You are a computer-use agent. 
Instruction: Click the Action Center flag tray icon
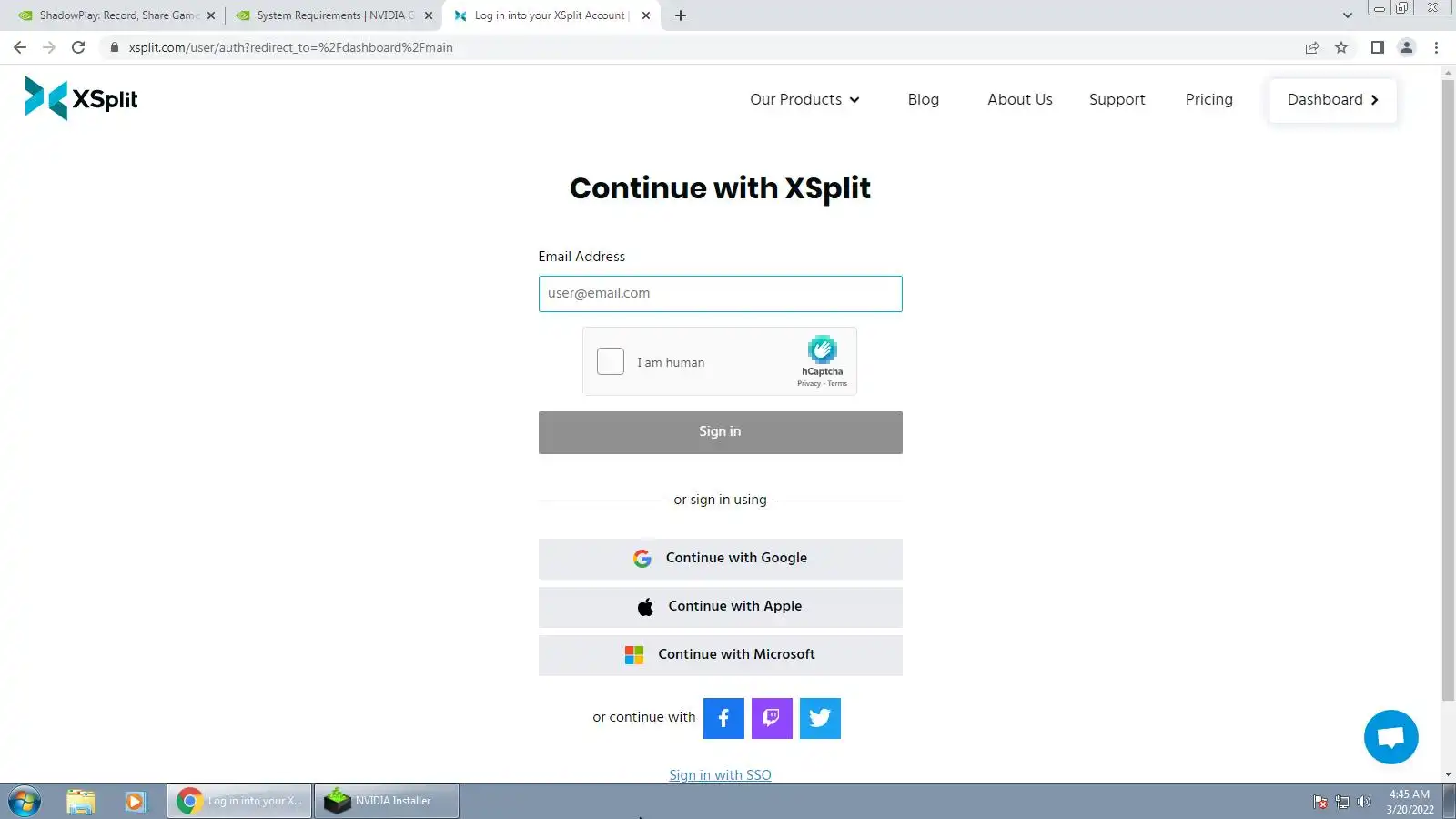click(1320, 802)
